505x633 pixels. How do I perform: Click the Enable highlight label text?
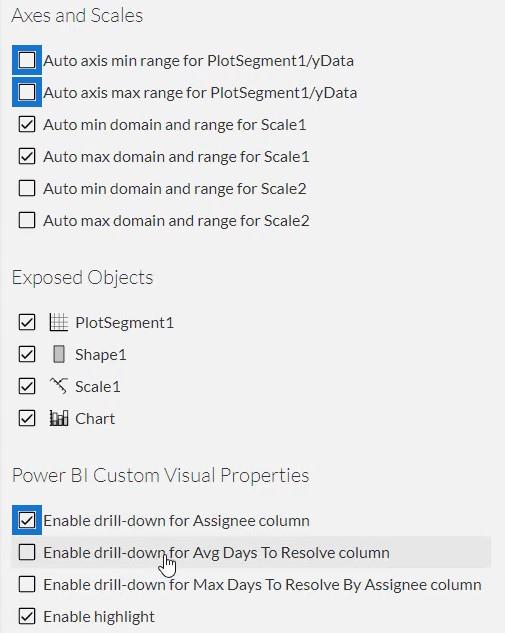pyautogui.click(x=99, y=617)
